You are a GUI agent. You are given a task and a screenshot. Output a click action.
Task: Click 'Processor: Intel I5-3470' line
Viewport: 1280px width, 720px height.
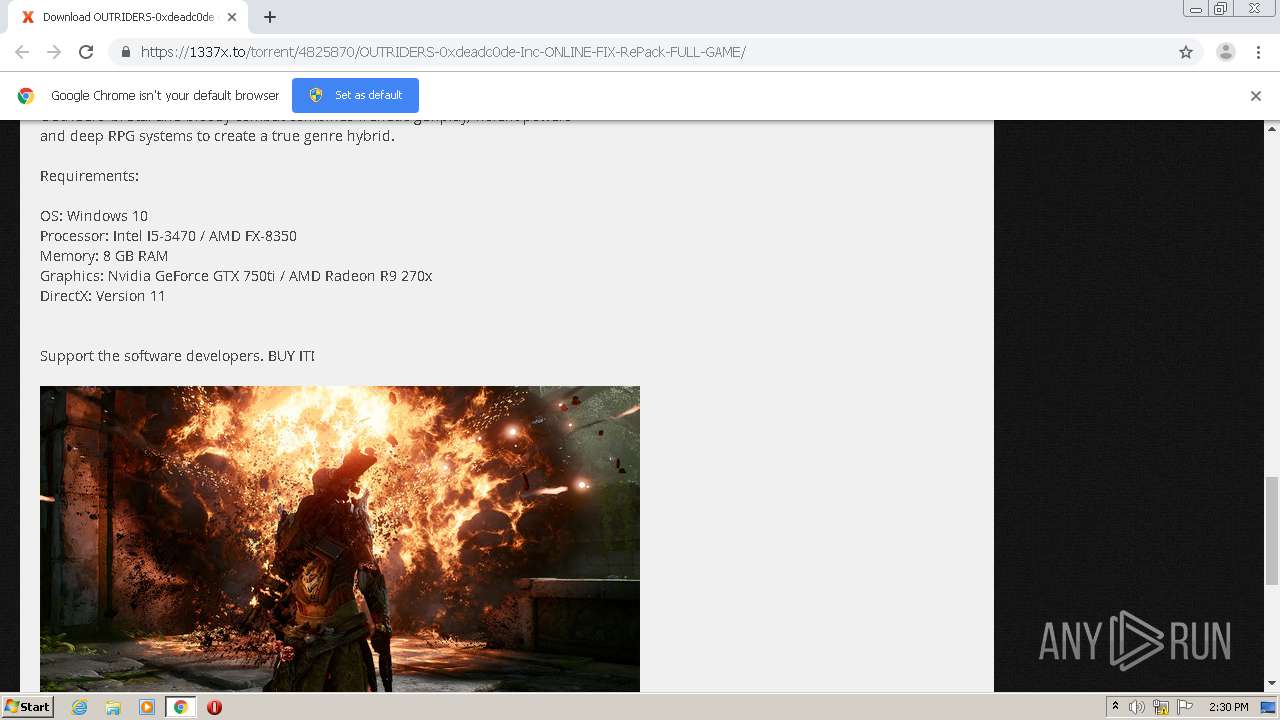point(168,236)
